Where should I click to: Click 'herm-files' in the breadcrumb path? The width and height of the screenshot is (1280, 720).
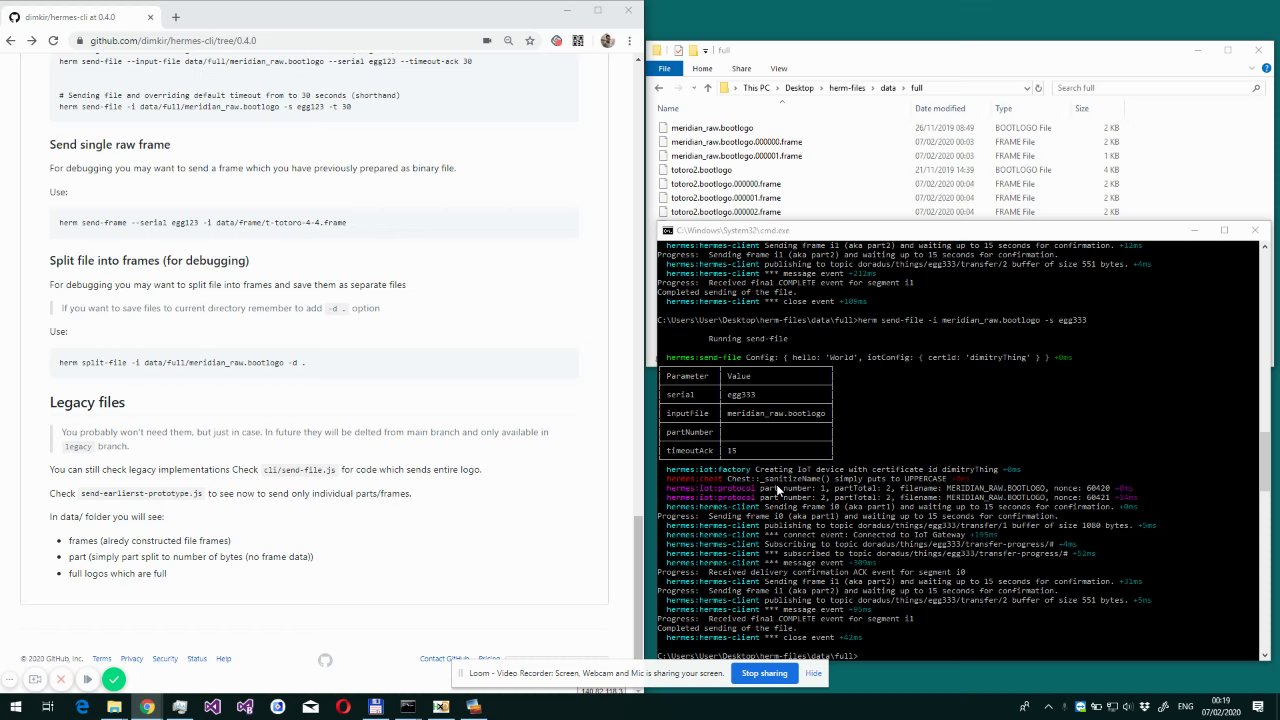pos(847,88)
